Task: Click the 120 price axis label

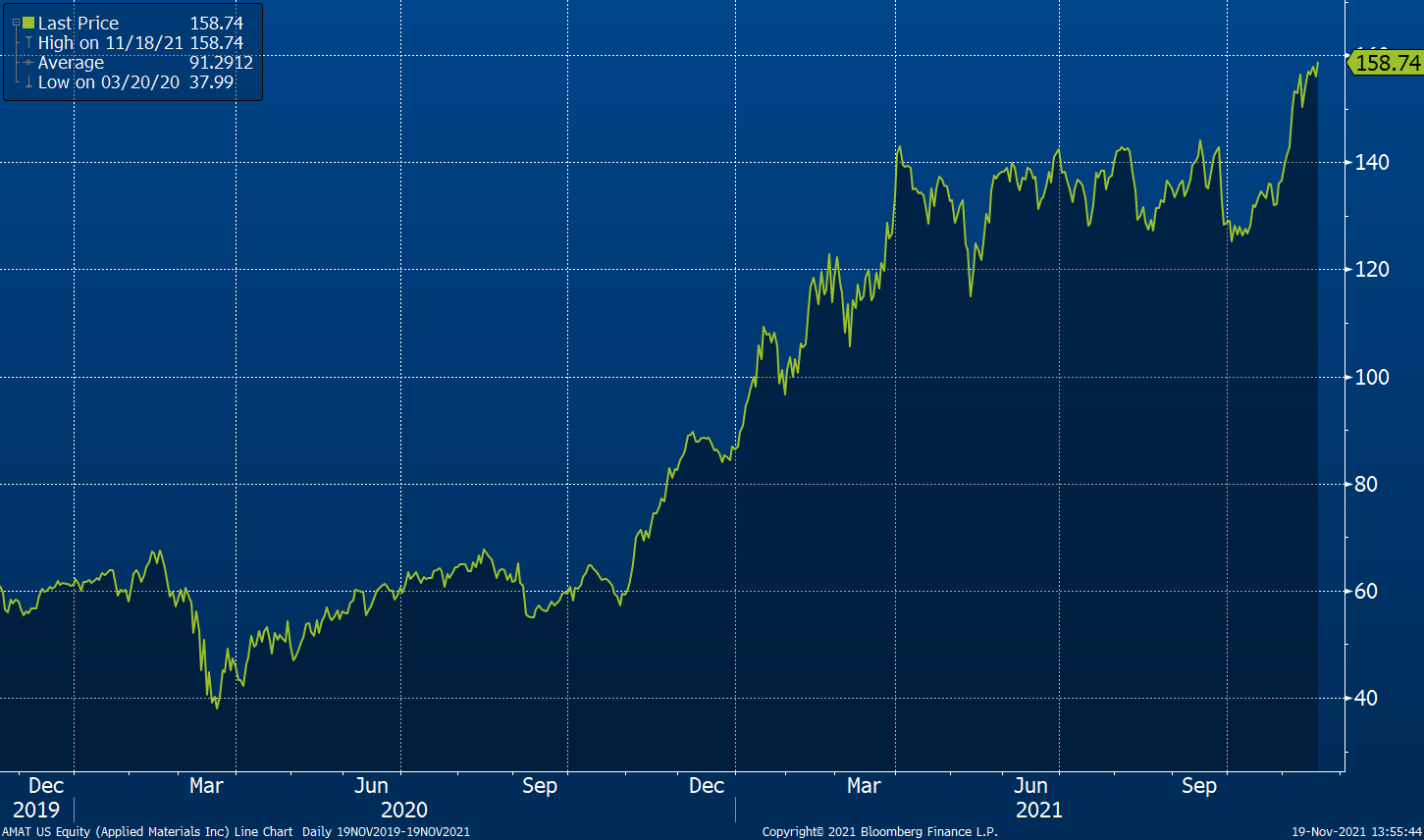Action: pyautogui.click(x=1372, y=269)
